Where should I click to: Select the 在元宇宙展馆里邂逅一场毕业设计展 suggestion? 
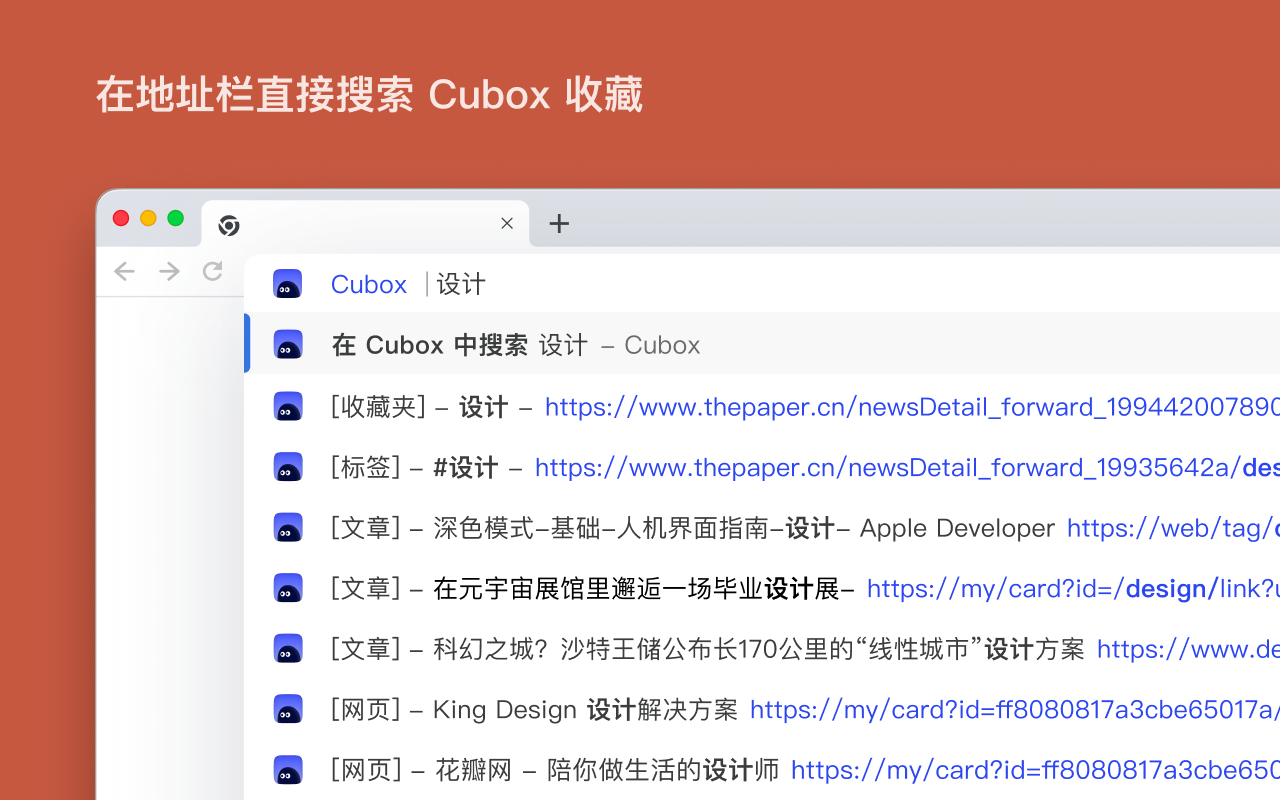(762, 588)
